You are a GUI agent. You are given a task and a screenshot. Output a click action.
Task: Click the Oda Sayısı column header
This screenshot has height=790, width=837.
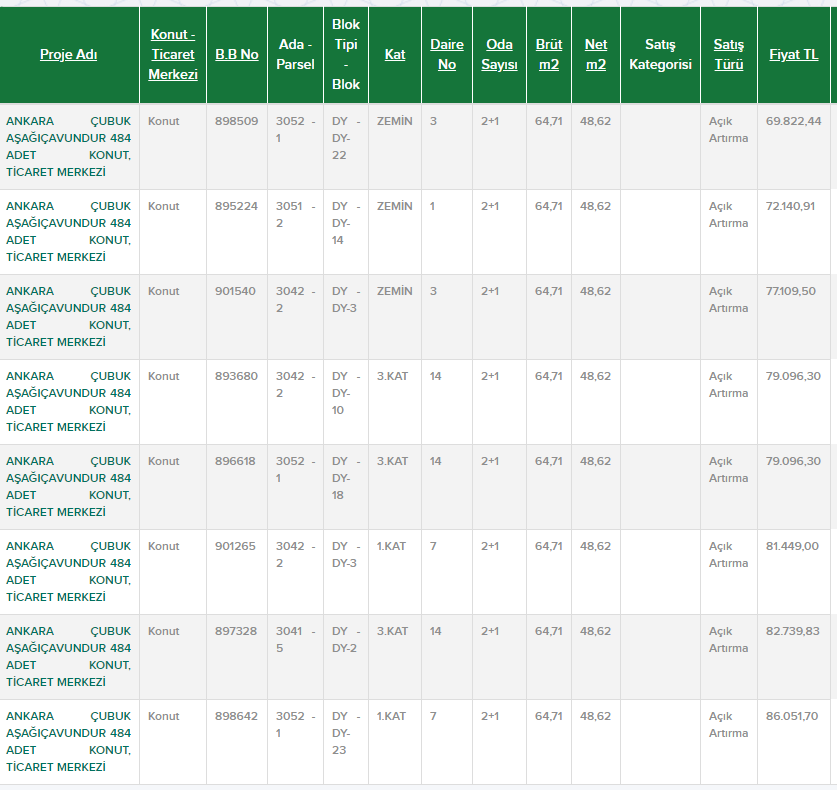coord(499,54)
